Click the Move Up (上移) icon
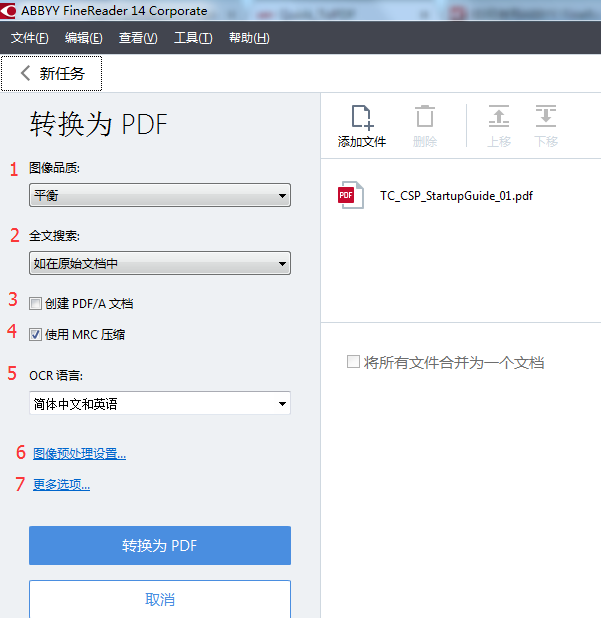The width and height of the screenshot is (601, 618). point(499,116)
